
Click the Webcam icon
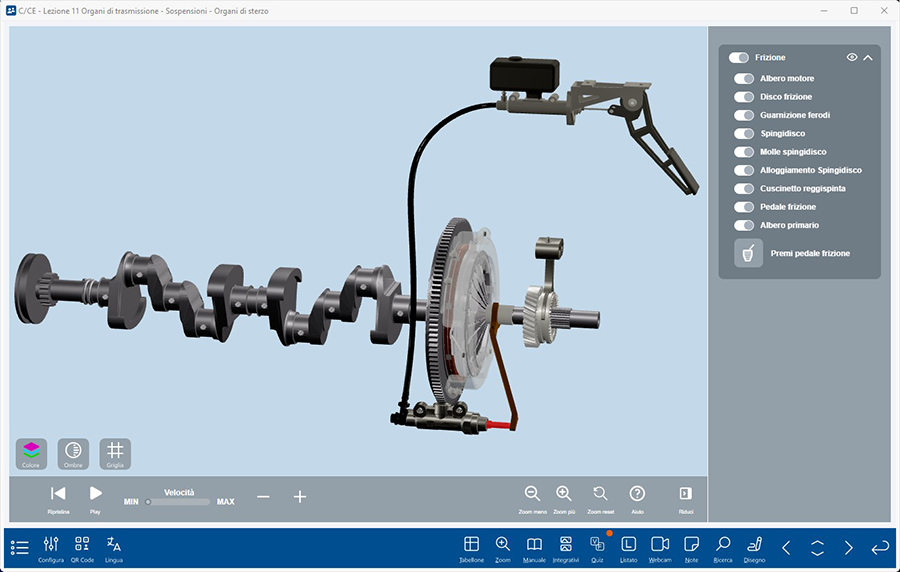(x=660, y=545)
